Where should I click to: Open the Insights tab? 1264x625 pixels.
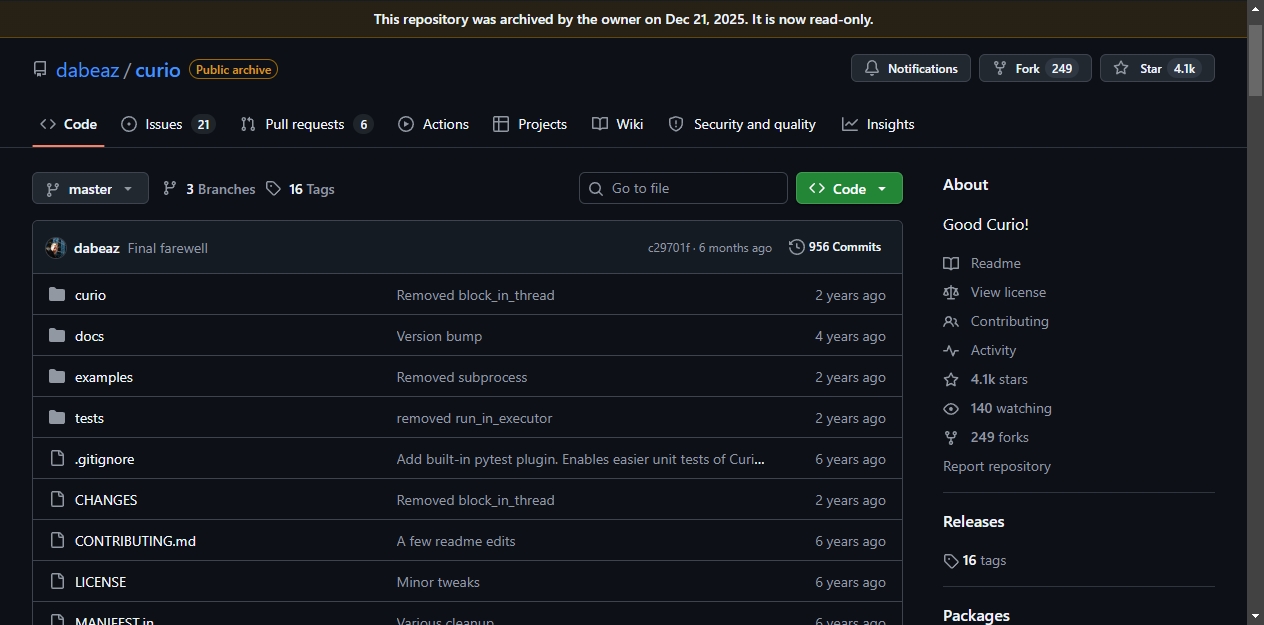coord(878,124)
